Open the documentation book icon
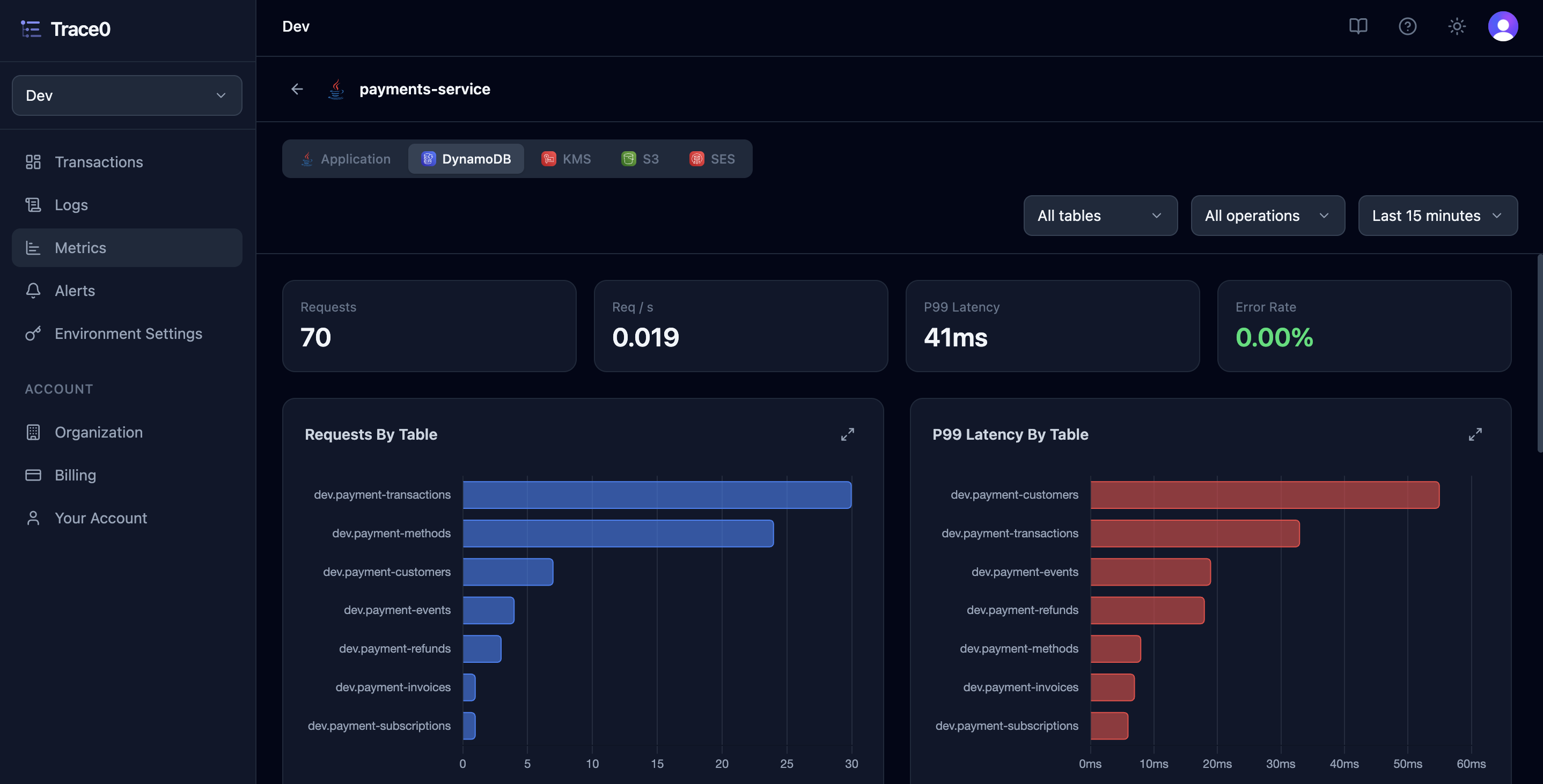Image resolution: width=1543 pixels, height=784 pixels. click(x=1358, y=26)
